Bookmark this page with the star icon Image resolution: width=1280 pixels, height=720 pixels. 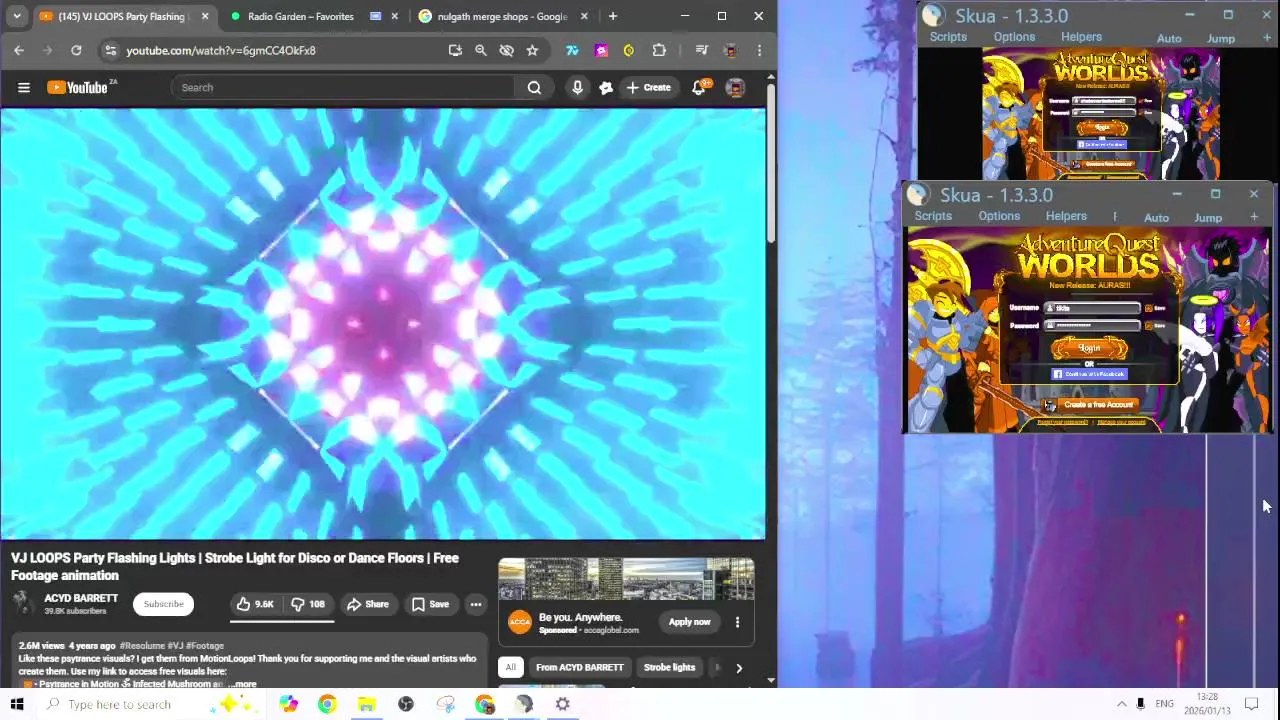tap(532, 50)
